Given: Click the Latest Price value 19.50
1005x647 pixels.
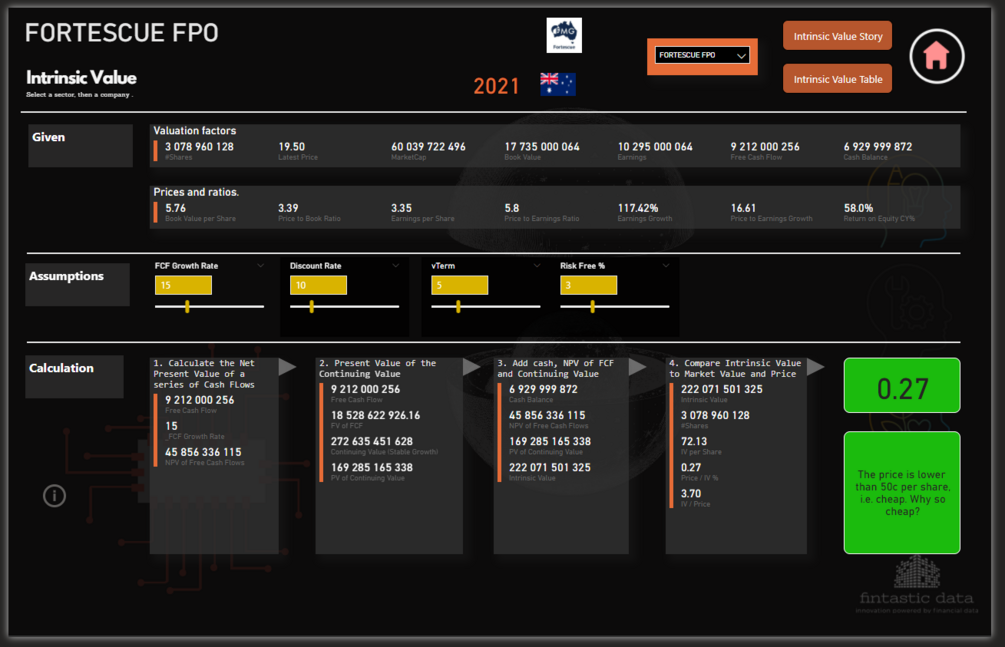Looking at the screenshot, I should (x=292, y=147).
